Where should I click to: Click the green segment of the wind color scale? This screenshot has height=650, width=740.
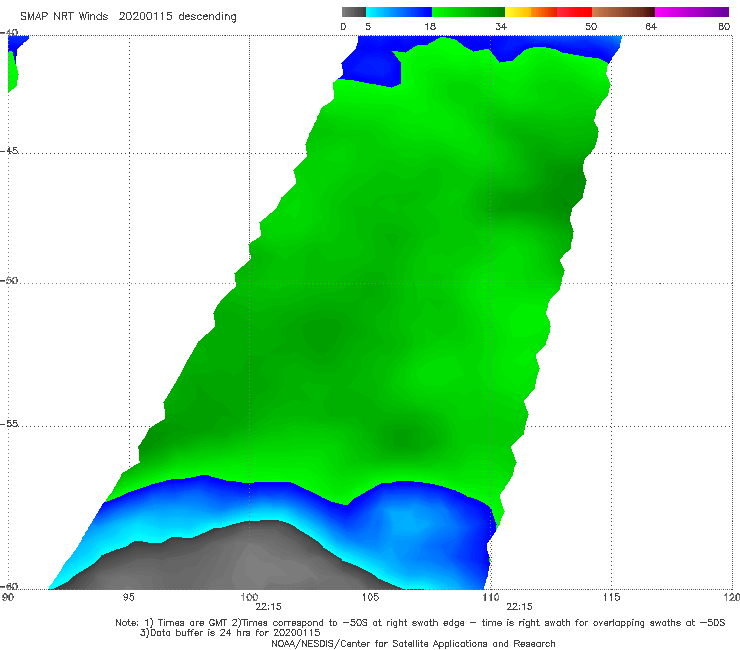[x=468, y=12]
